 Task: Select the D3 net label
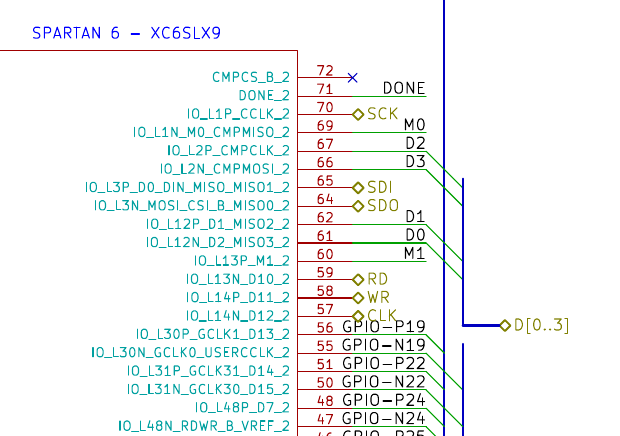[x=416, y=161]
